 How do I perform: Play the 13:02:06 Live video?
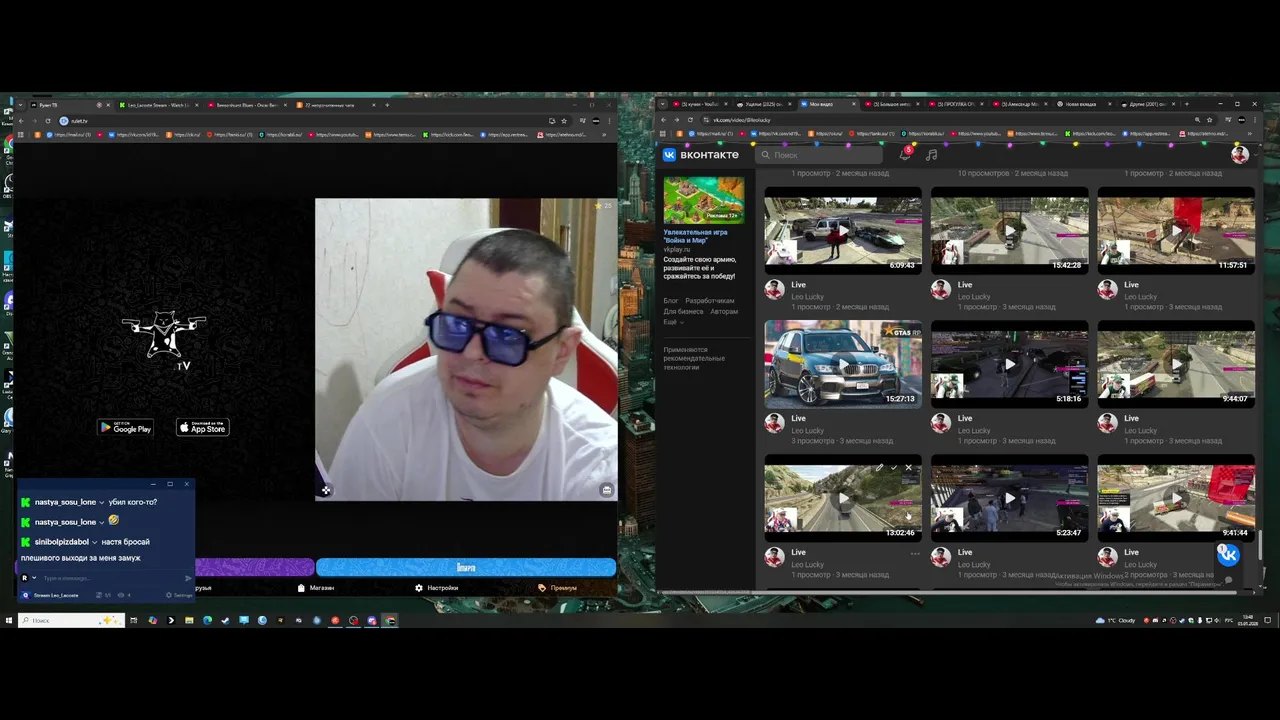(843, 497)
